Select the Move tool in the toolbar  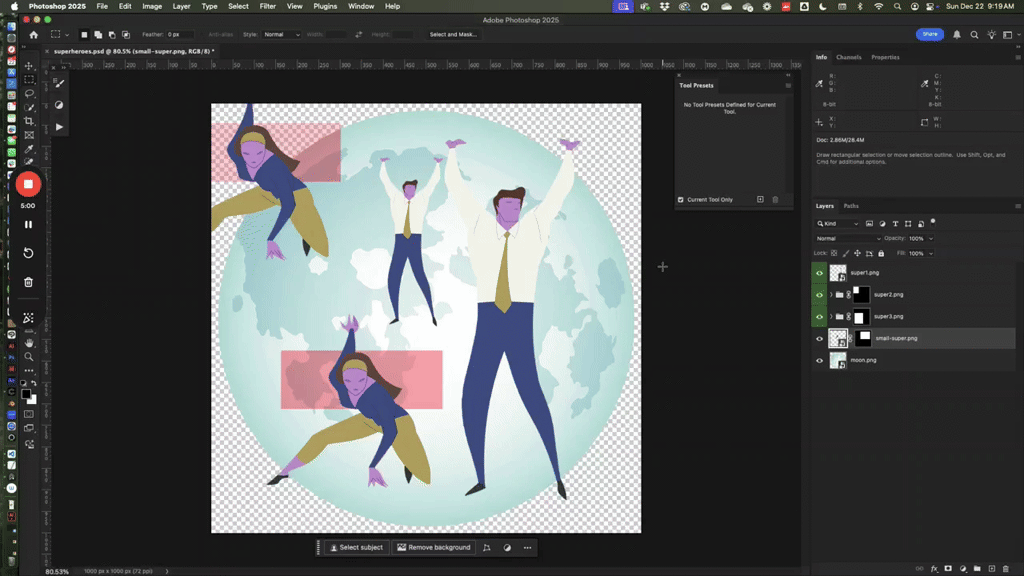pos(30,65)
